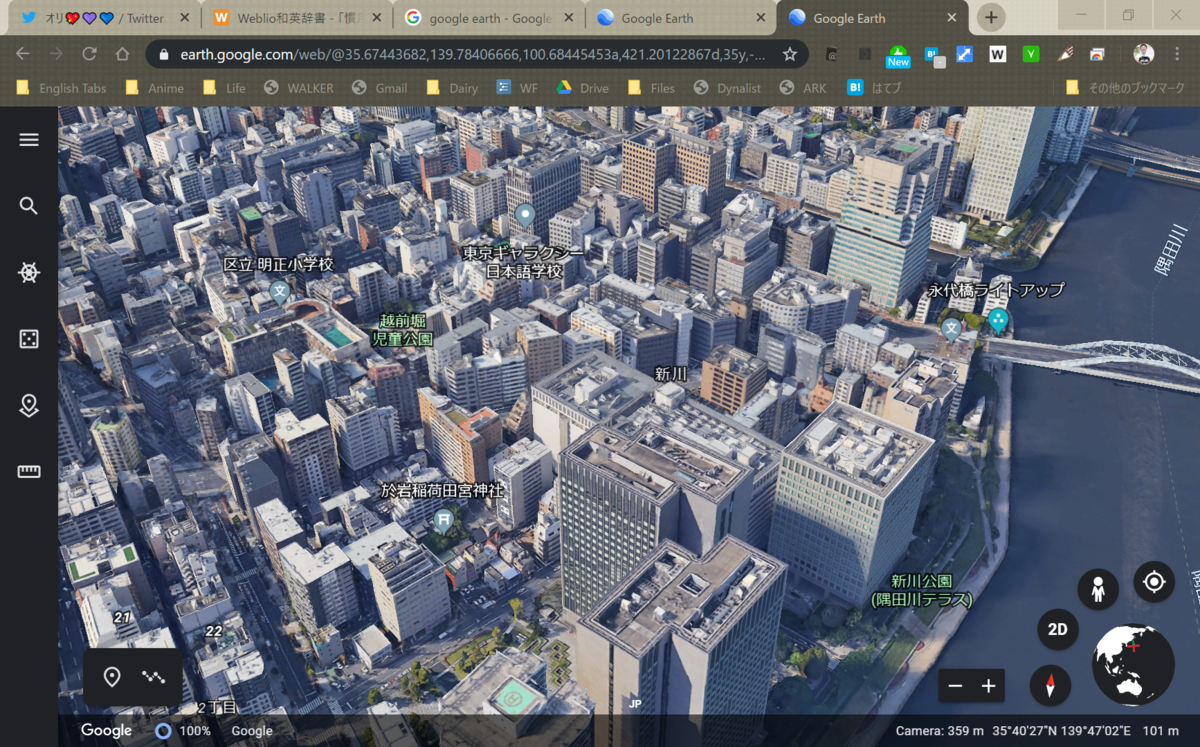This screenshot has width=1200, height=747.
Task: Open the Gmail bookmark
Action: pos(379,88)
